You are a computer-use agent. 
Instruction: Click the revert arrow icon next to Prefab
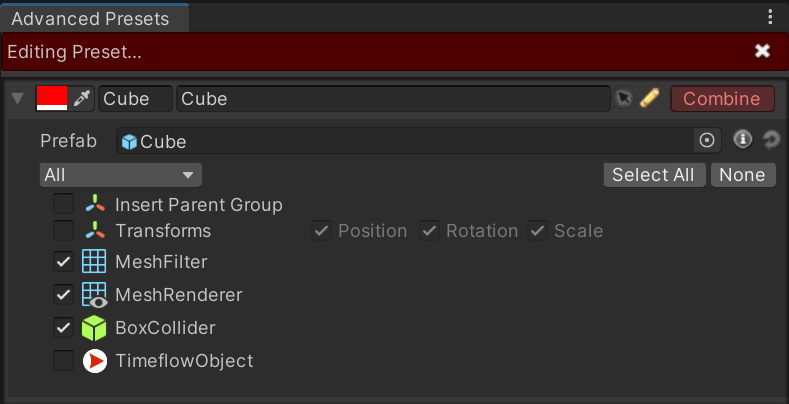coord(770,140)
